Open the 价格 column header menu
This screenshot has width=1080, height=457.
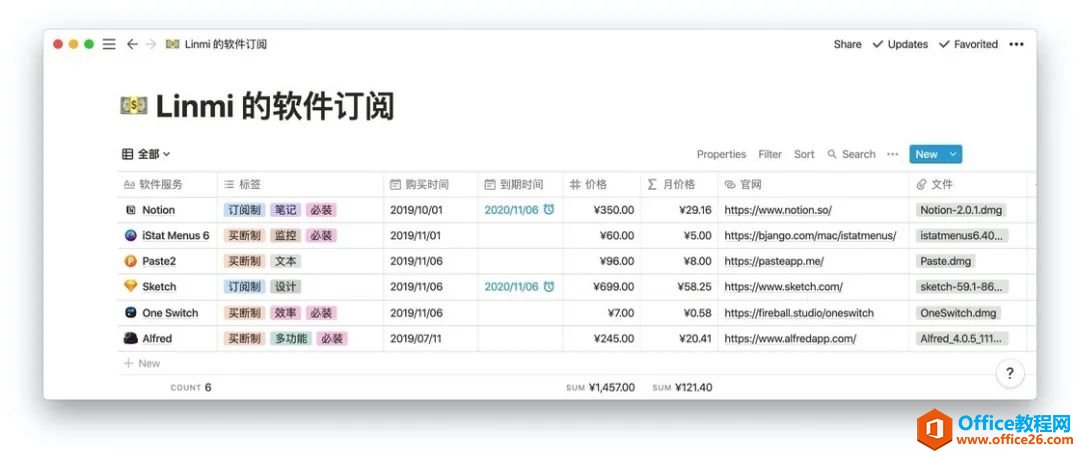[602, 185]
